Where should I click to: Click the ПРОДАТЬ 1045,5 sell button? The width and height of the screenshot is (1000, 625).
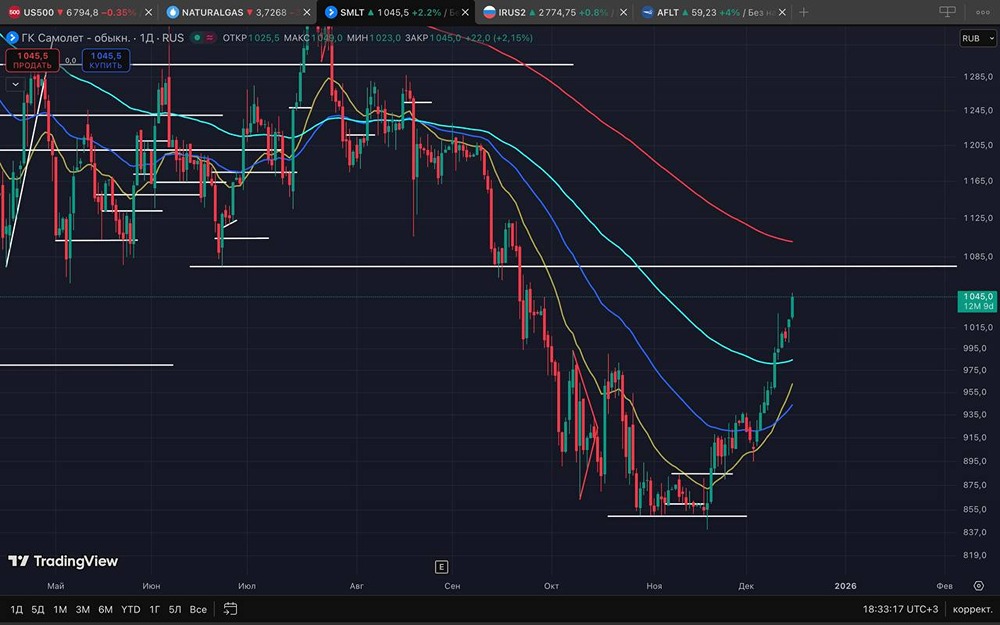click(33, 61)
